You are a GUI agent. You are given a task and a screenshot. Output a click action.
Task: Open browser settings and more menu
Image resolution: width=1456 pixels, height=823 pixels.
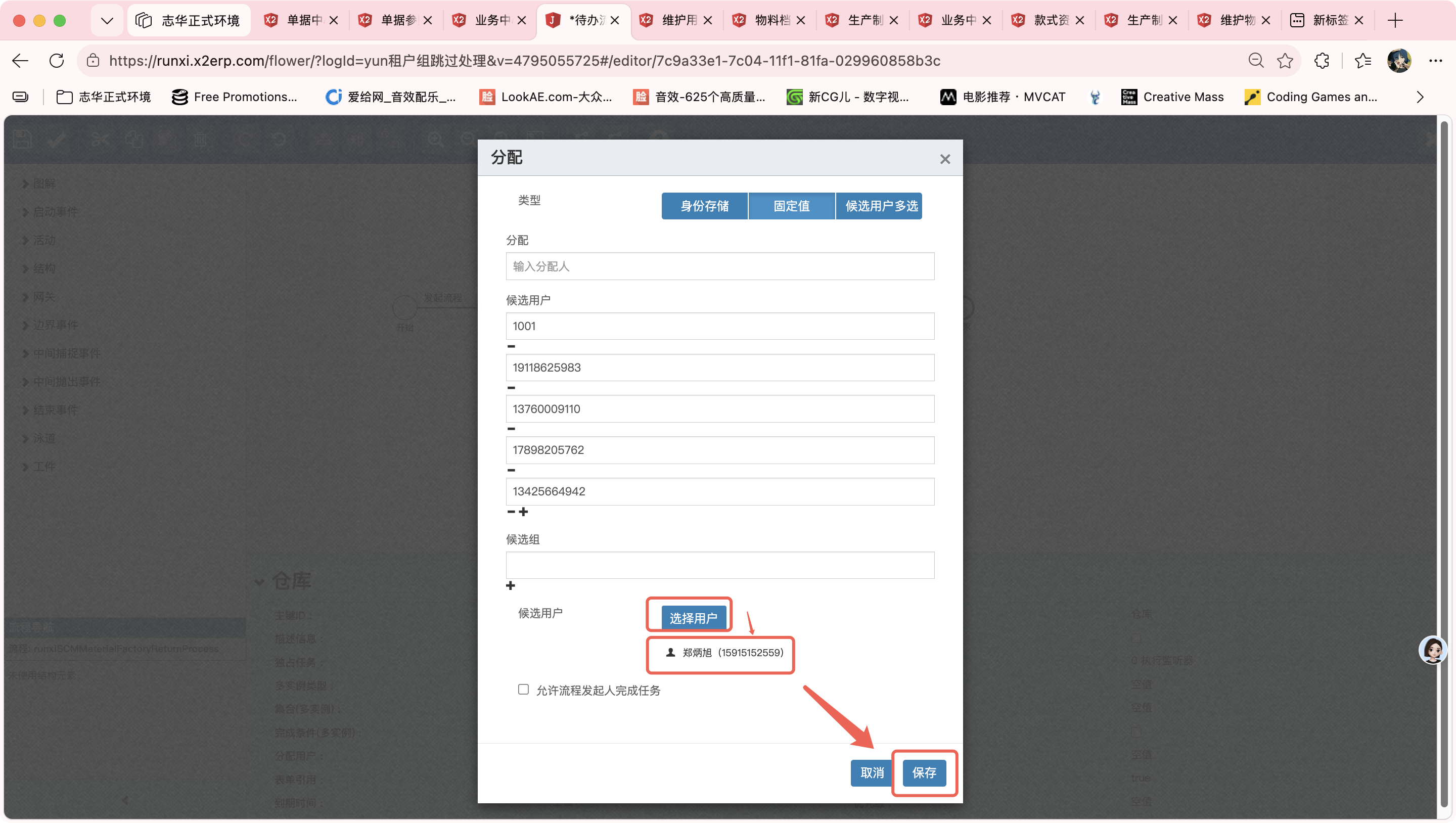pyautogui.click(x=1435, y=61)
